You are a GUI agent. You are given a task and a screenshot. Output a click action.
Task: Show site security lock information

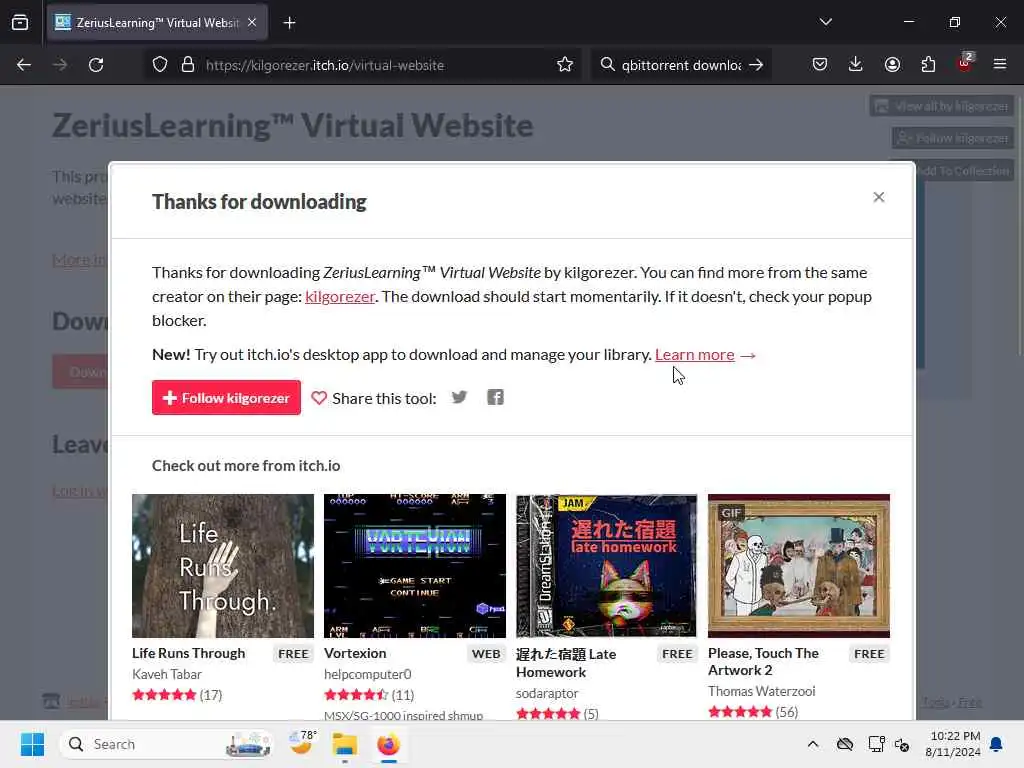coord(188,65)
